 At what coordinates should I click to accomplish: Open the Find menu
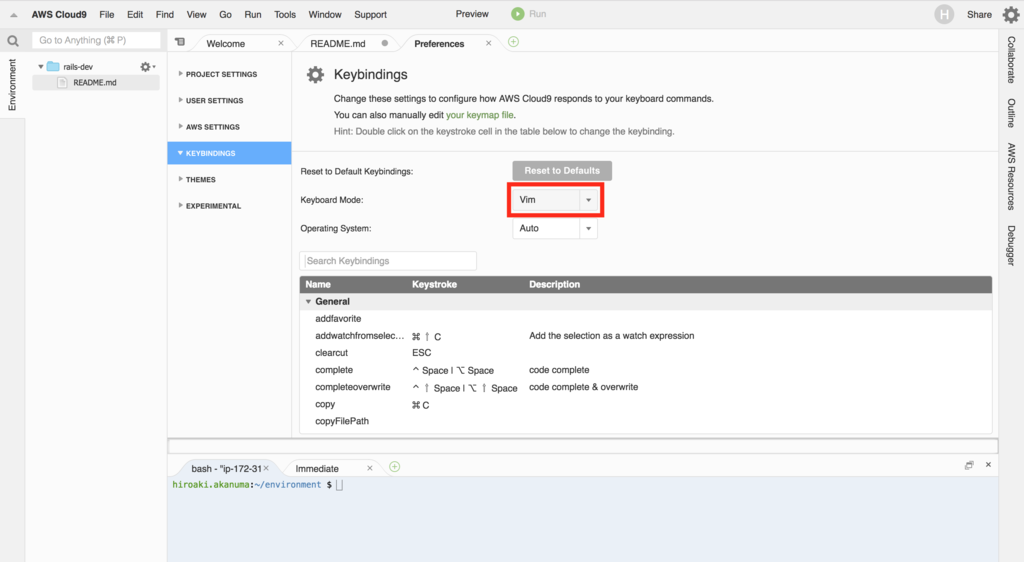point(165,14)
